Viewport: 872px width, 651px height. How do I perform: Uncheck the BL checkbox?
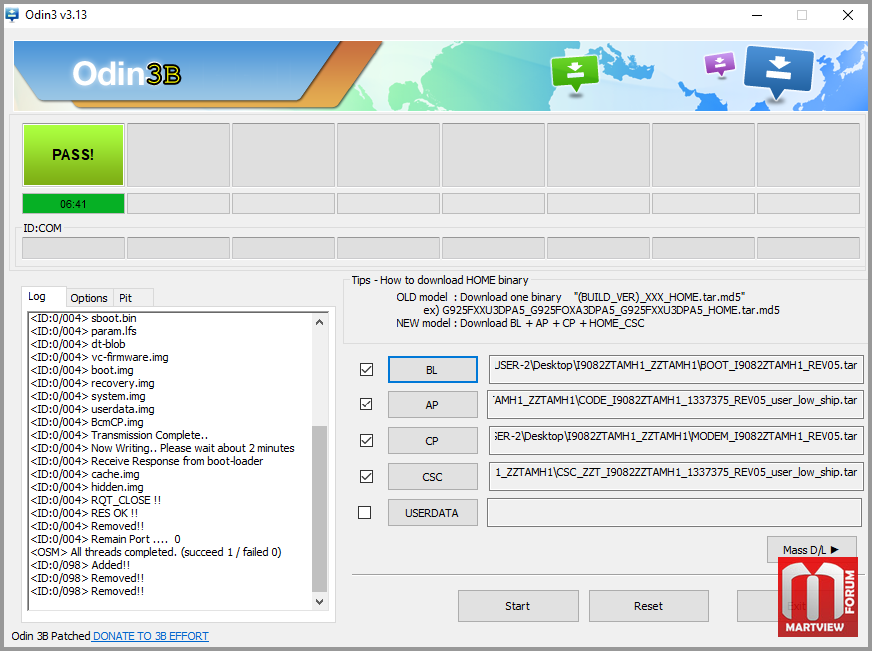(366, 369)
